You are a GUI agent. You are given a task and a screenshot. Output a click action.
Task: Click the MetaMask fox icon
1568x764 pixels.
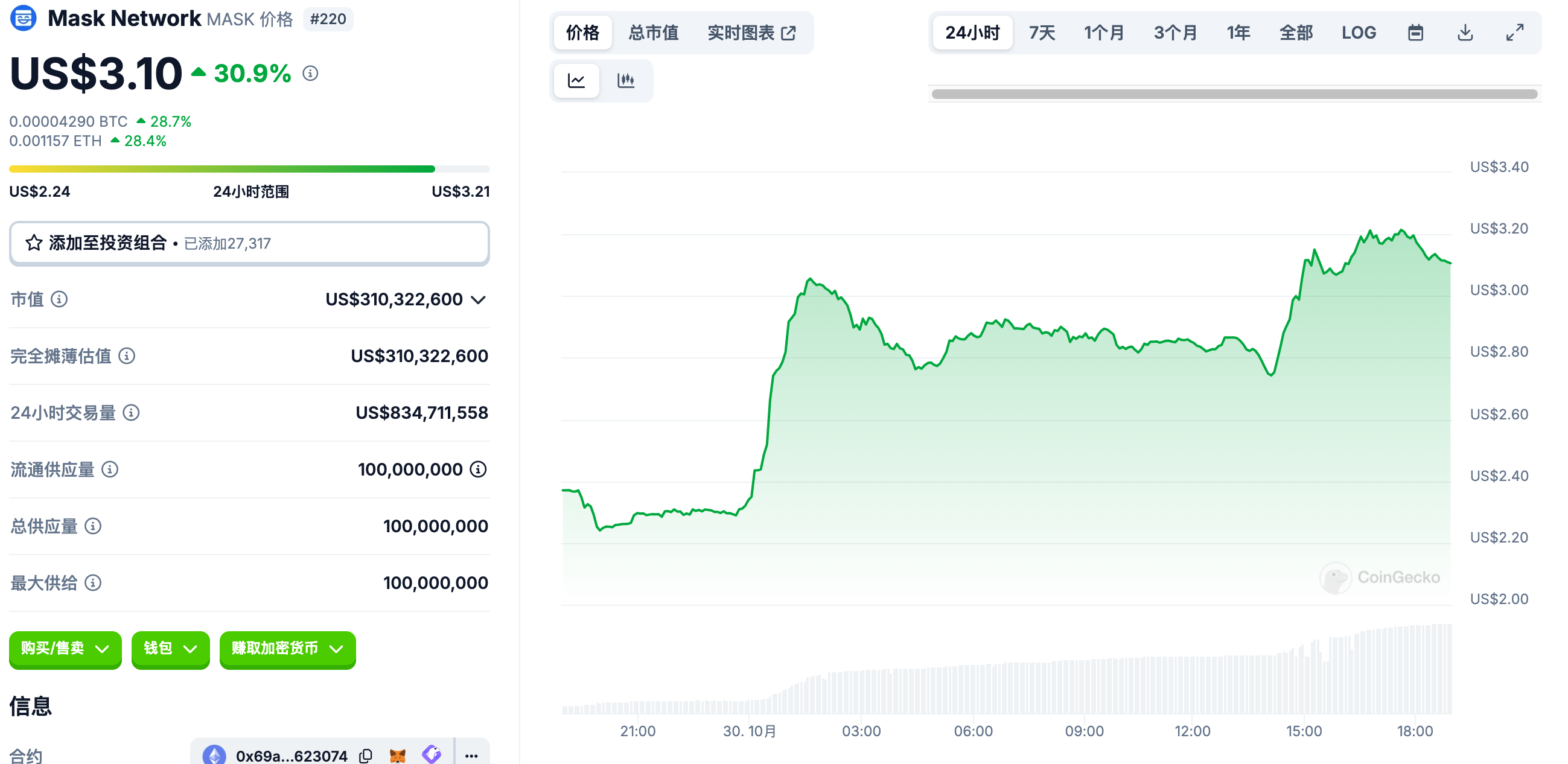pos(398,756)
